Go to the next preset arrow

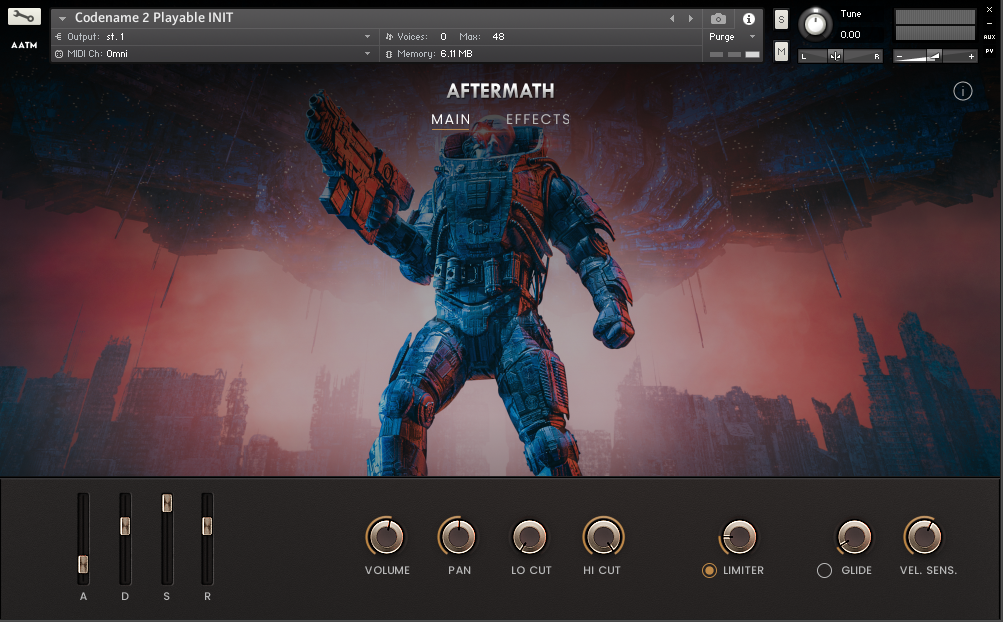(x=690, y=19)
